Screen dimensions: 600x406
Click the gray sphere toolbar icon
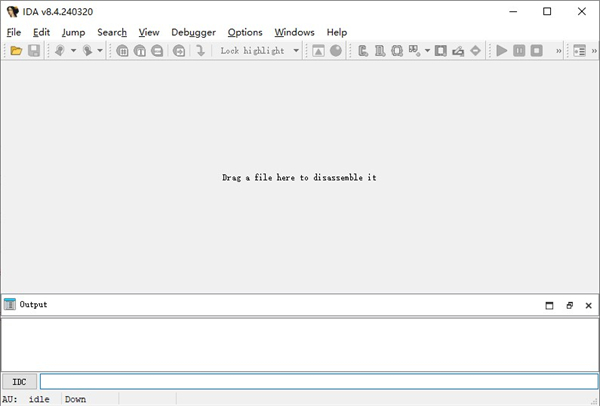[x=336, y=51]
